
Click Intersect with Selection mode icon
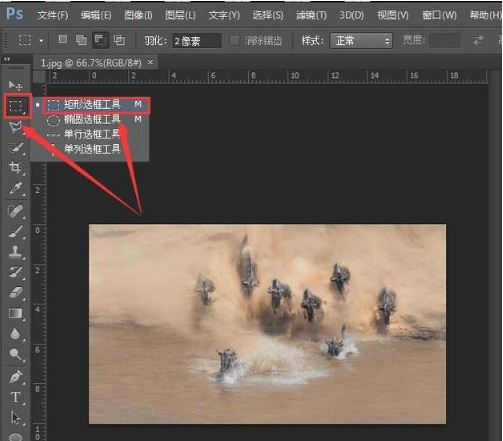119,40
